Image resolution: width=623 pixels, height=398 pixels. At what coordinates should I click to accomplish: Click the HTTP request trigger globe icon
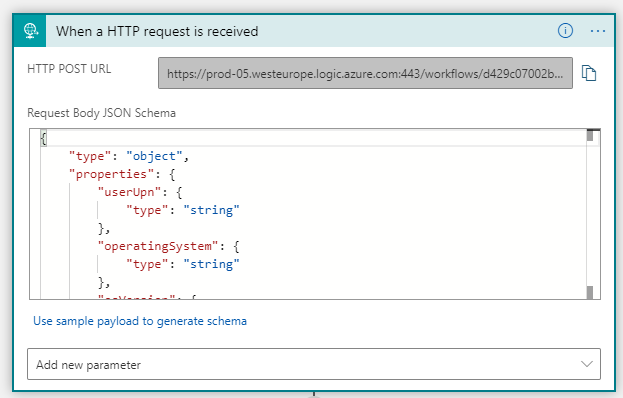tap(30, 31)
